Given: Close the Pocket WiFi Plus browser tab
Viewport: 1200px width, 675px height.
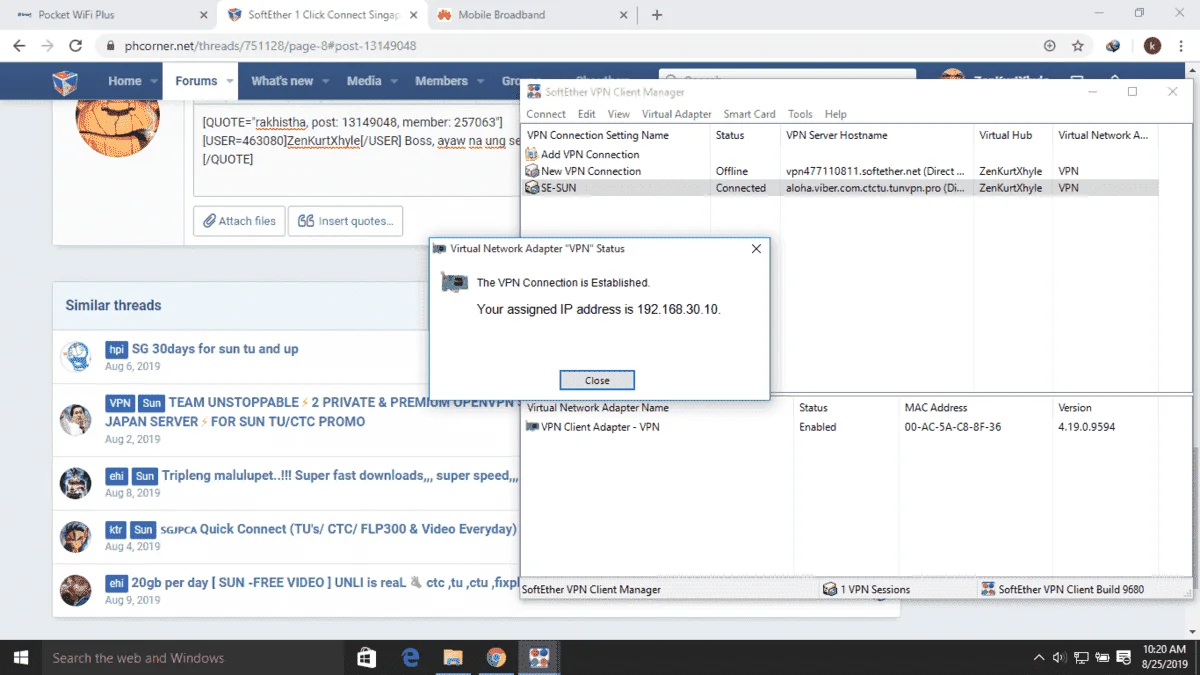Looking at the screenshot, I should [x=204, y=15].
